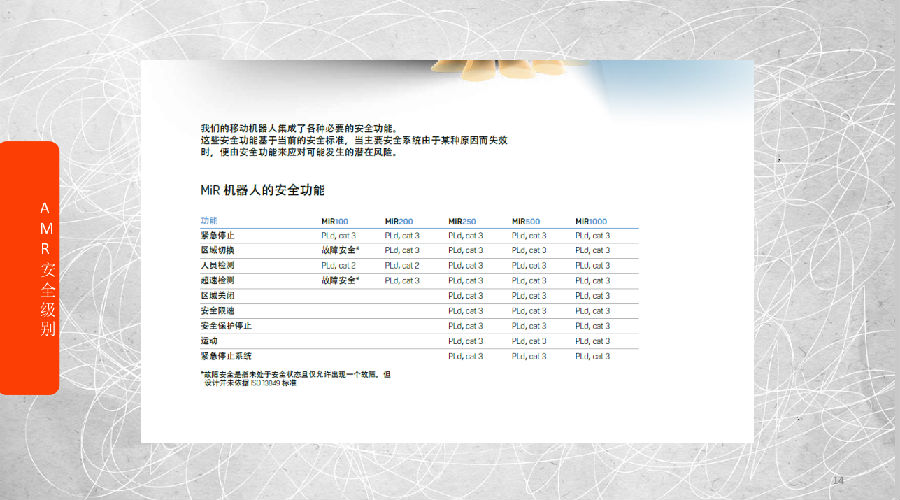Click the "紧急停止系统" row label
Screen dimensions: 900x500
click(226, 356)
